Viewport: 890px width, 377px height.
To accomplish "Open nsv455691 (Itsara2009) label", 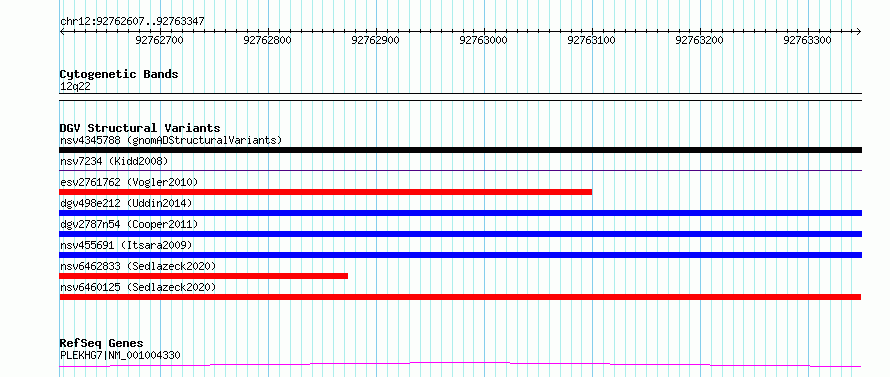I will pyautogui.click(x=126, y=245).
